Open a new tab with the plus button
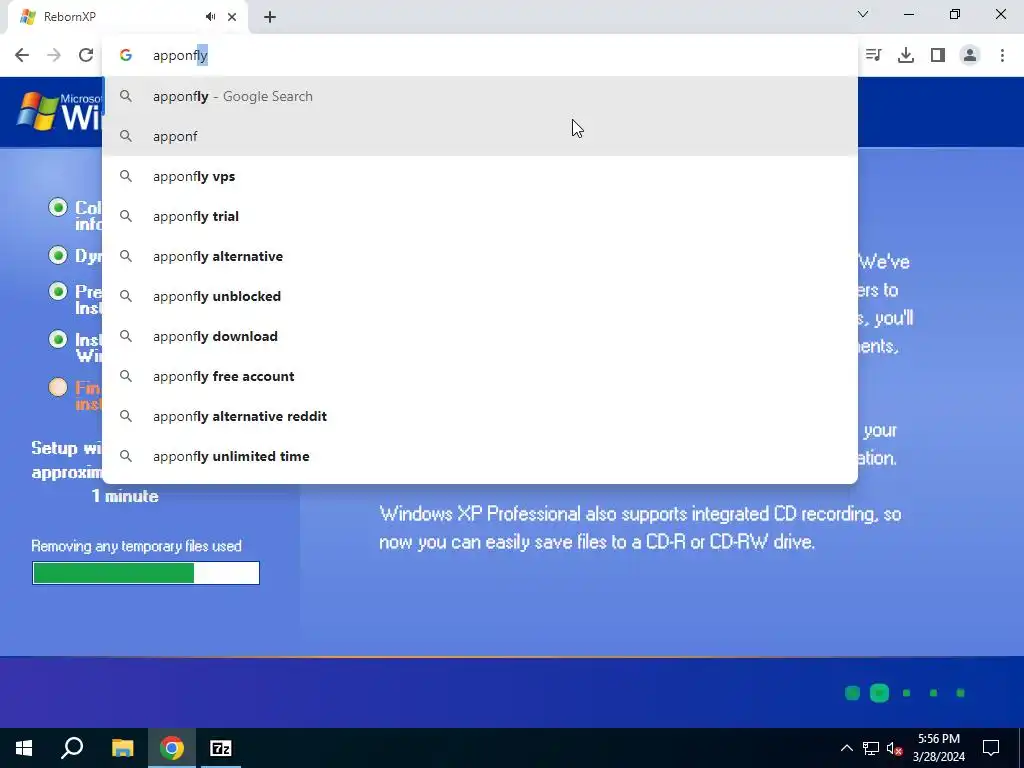This screenshot has width=1024, height=768. pos(270,17)
